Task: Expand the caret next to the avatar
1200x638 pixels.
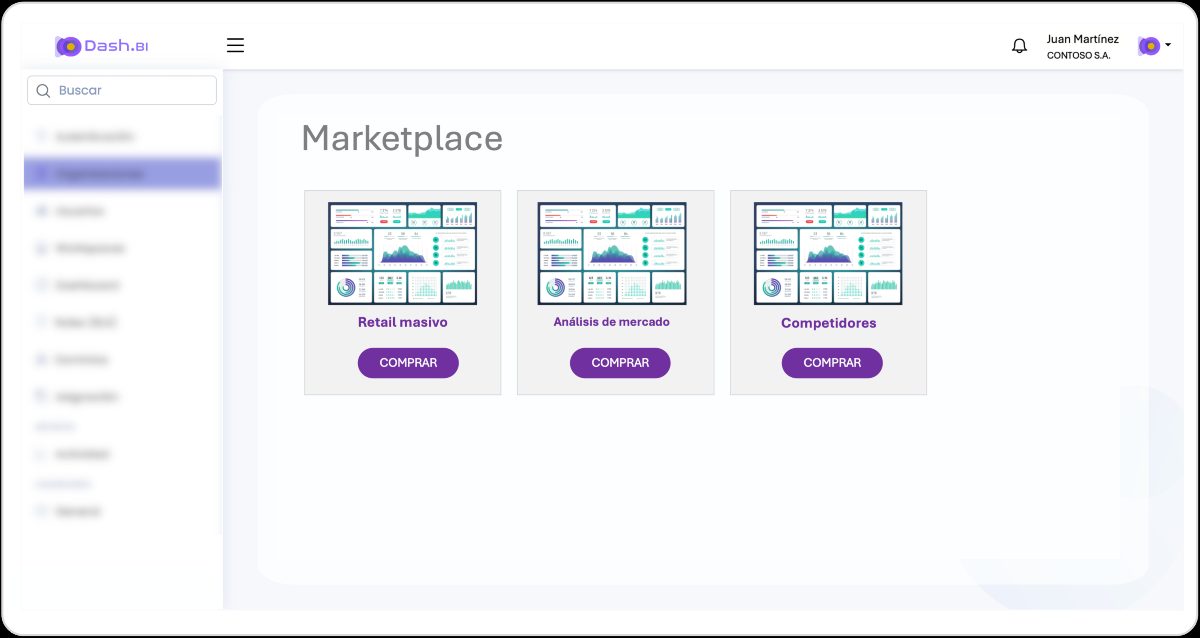Action: click(1167, 46)
